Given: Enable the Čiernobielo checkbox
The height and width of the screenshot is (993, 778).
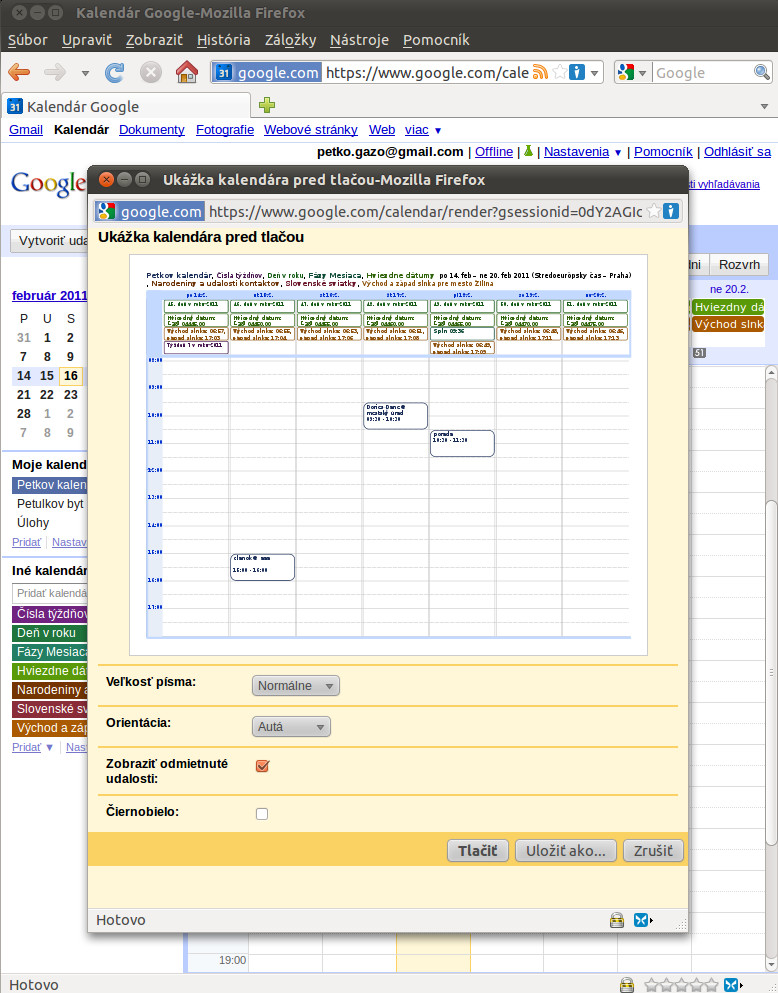Looking at the screenshot, I should tap(262, 814).
